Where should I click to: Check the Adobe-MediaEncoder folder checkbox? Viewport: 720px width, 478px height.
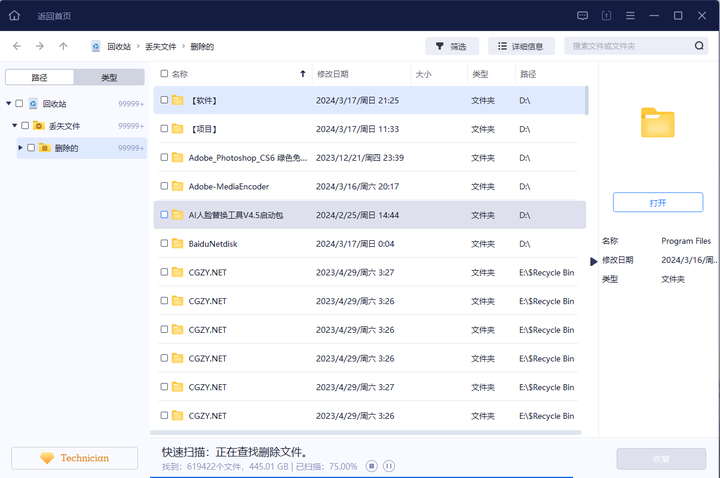(164, 186)
